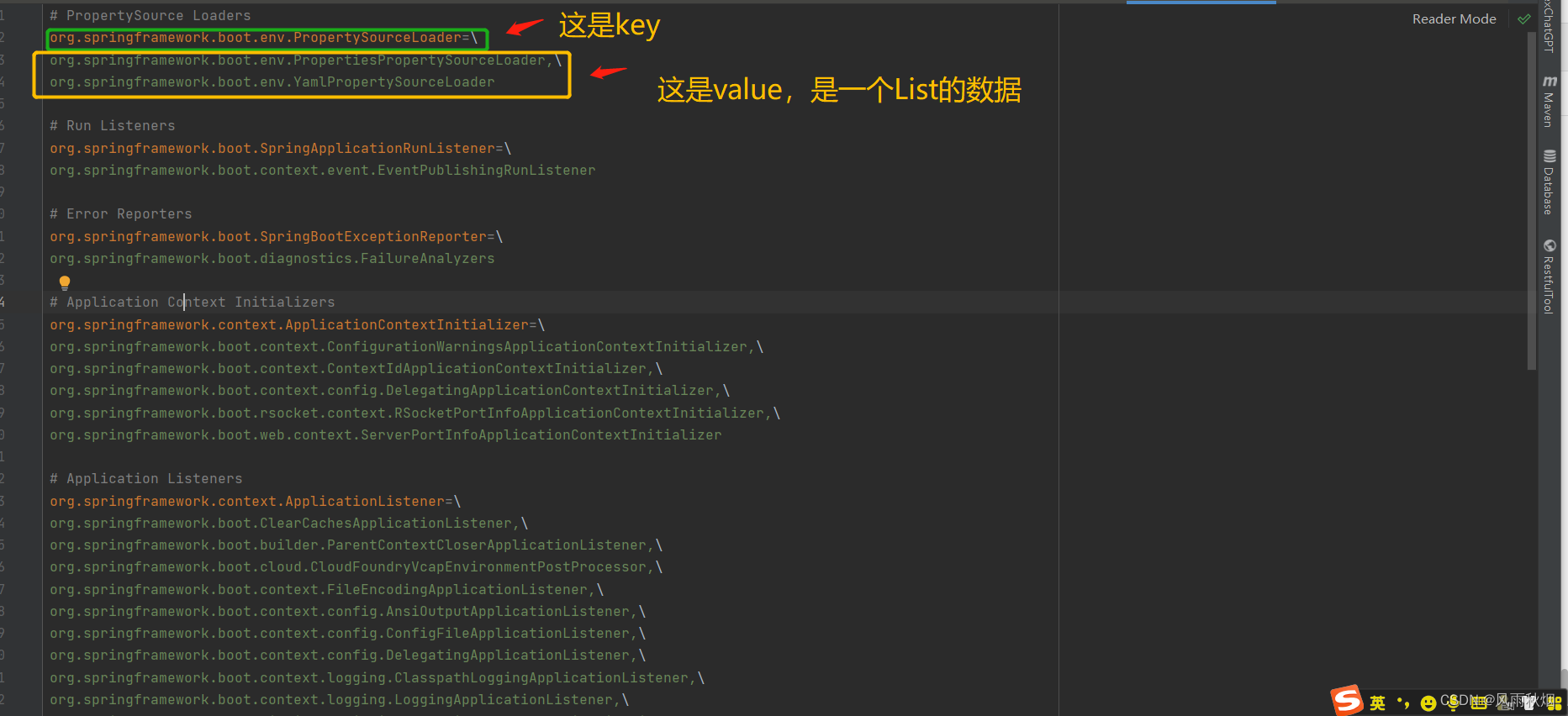The height and width of the screenshot is (716, 1568).
Task: Open the ChatGPT tool window tab
Action: coord(1549,26)
